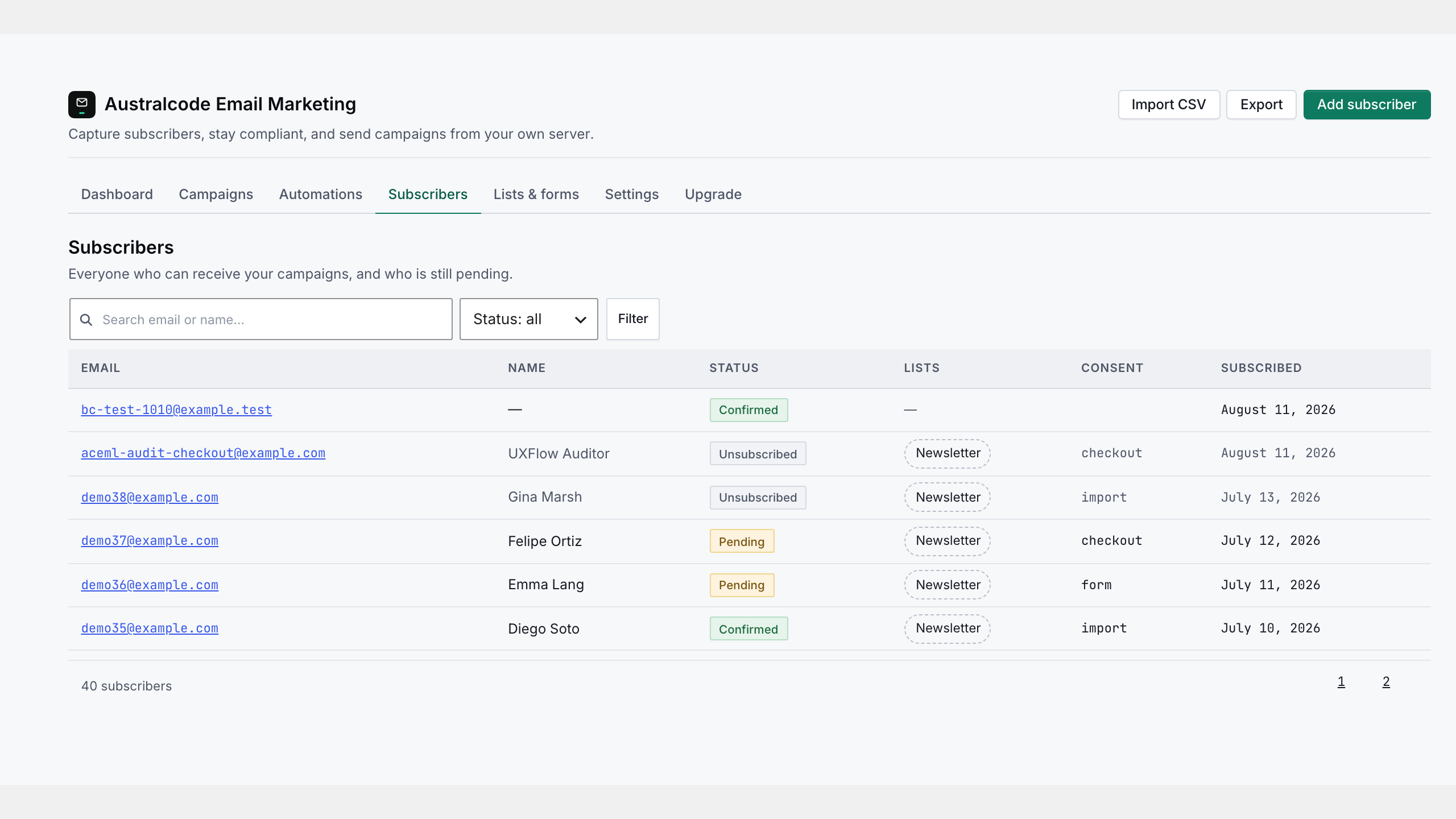Open the Settings tab
Screen dimensions: 1456x819
(631, 195)
